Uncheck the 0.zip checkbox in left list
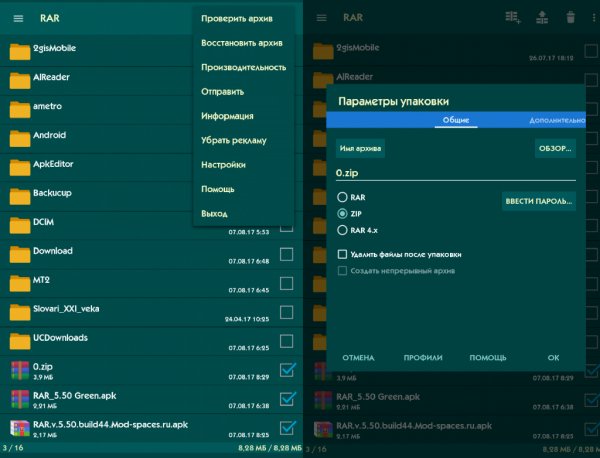The width and height of the screenshot is (600, 458). click(x=287, y=370)
